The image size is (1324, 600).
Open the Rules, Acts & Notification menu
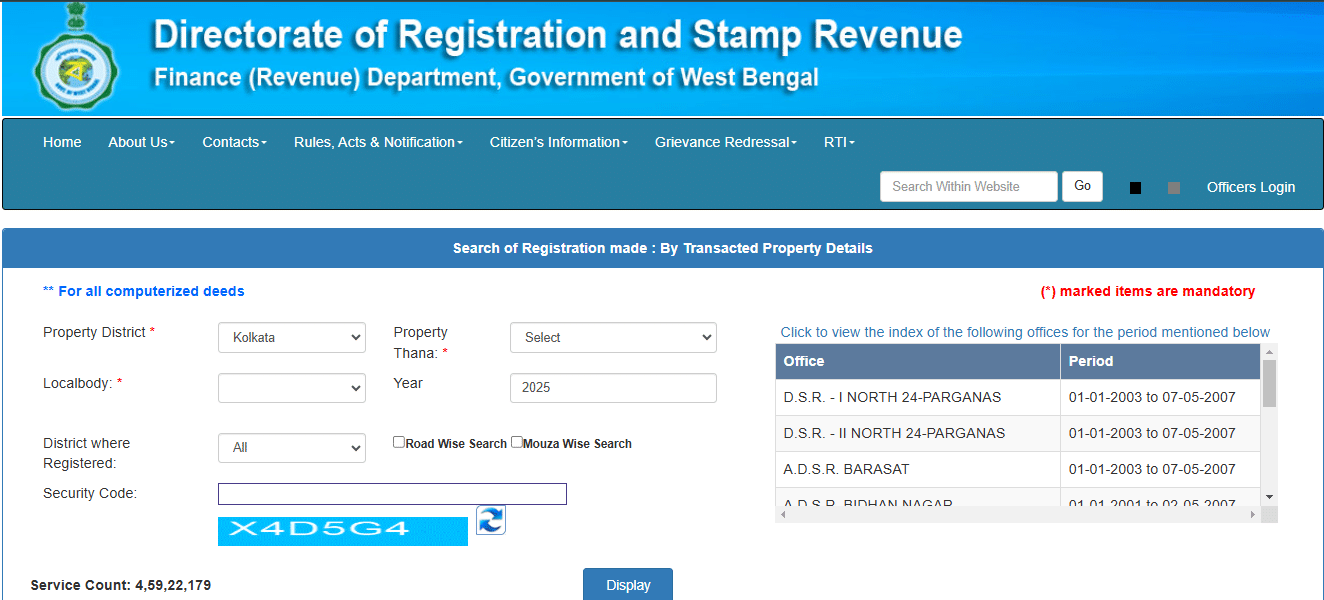click(x=377, y=142)
